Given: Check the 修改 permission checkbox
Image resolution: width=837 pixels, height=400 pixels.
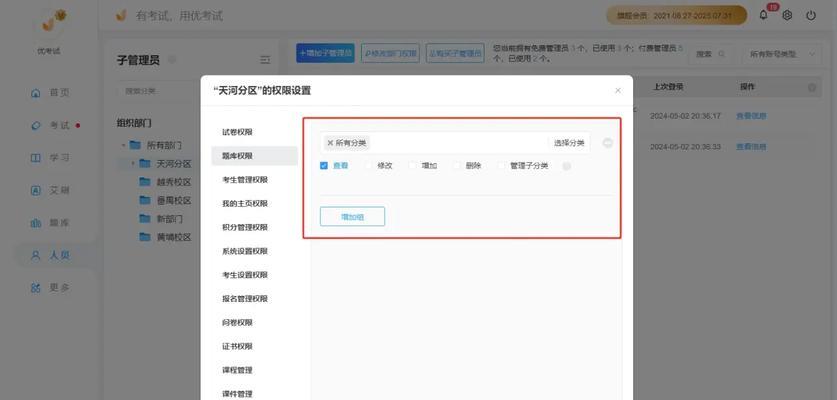Looking at the screenshot, I should (x=368, y=166).
